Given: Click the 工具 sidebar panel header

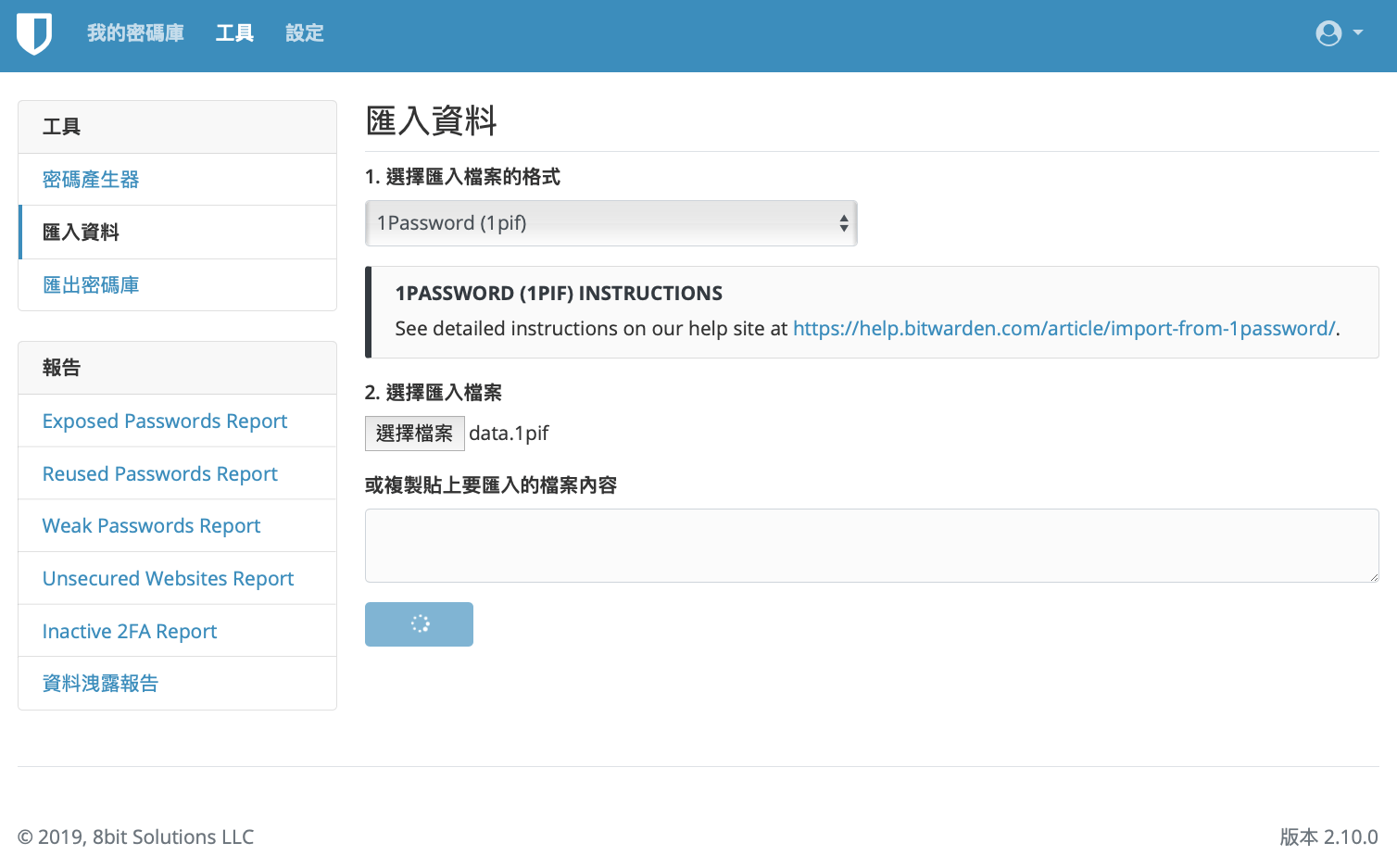Looking at the screenshot, I should coord(177,127).
